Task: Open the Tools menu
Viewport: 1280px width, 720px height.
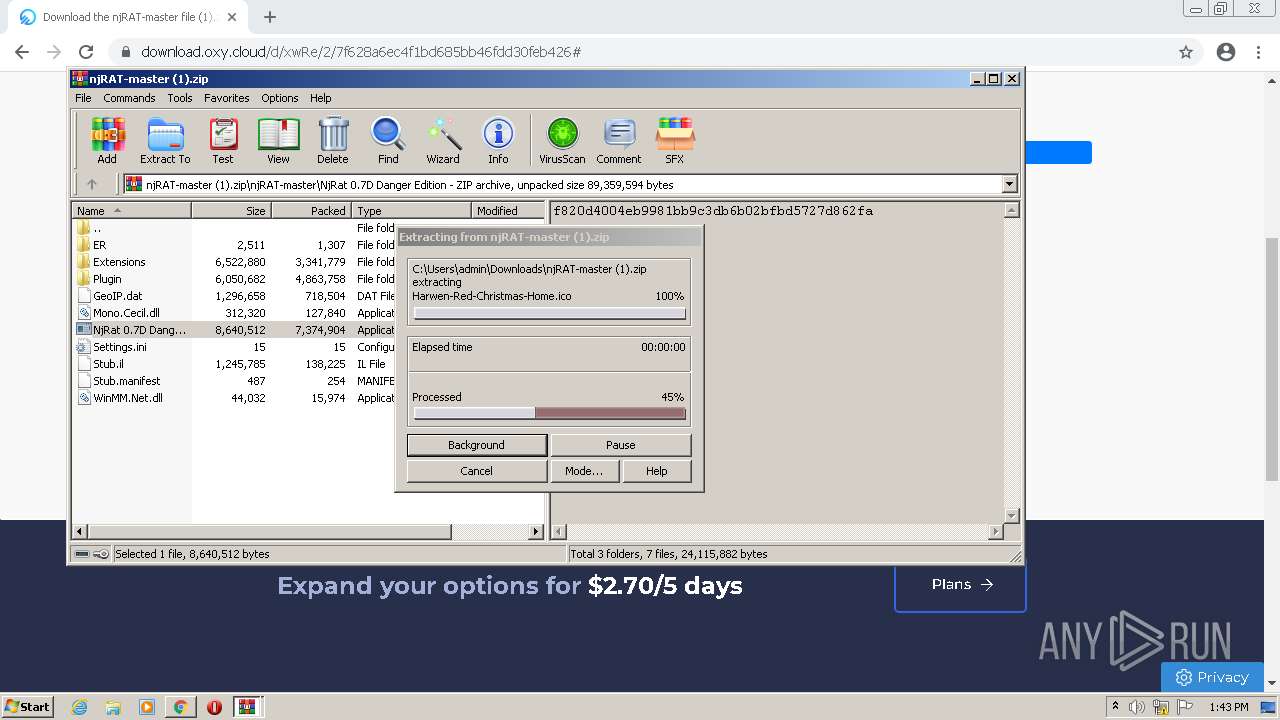Action: (x=180, y=98)
